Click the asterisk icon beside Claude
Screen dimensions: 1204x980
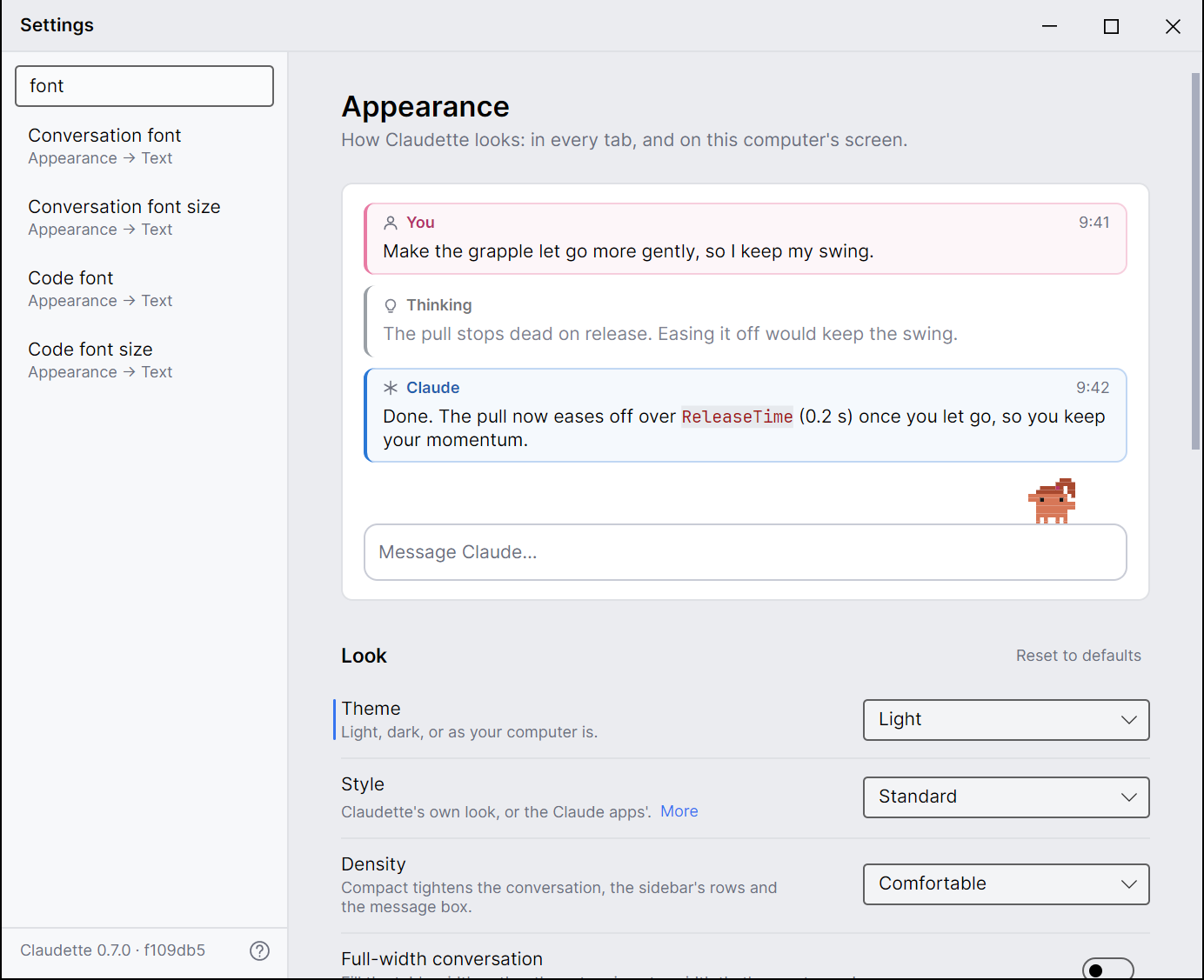[x=391, y=388]
